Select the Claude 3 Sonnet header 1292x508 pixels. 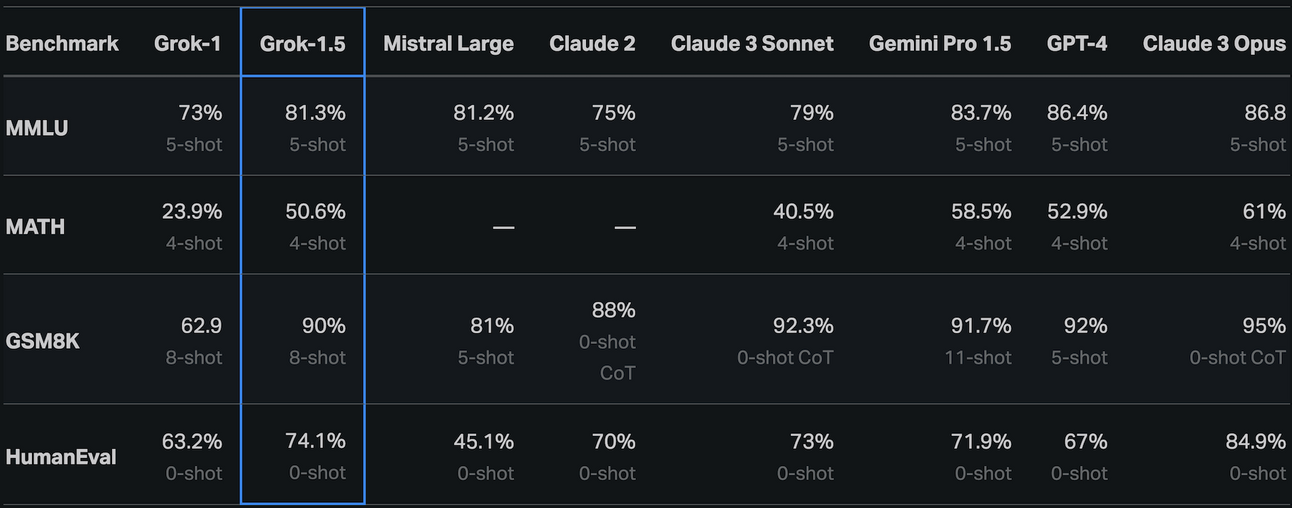click(752, 43)
